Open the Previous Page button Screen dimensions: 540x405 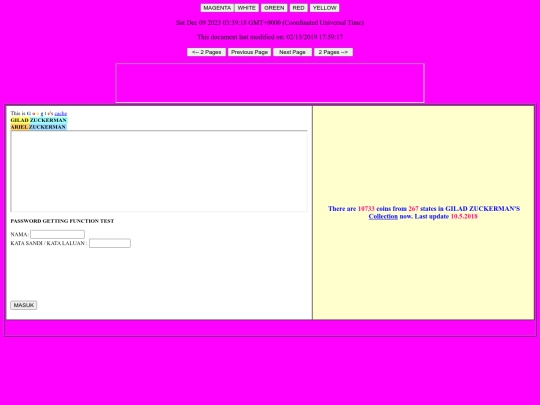[x=249, y=52]
